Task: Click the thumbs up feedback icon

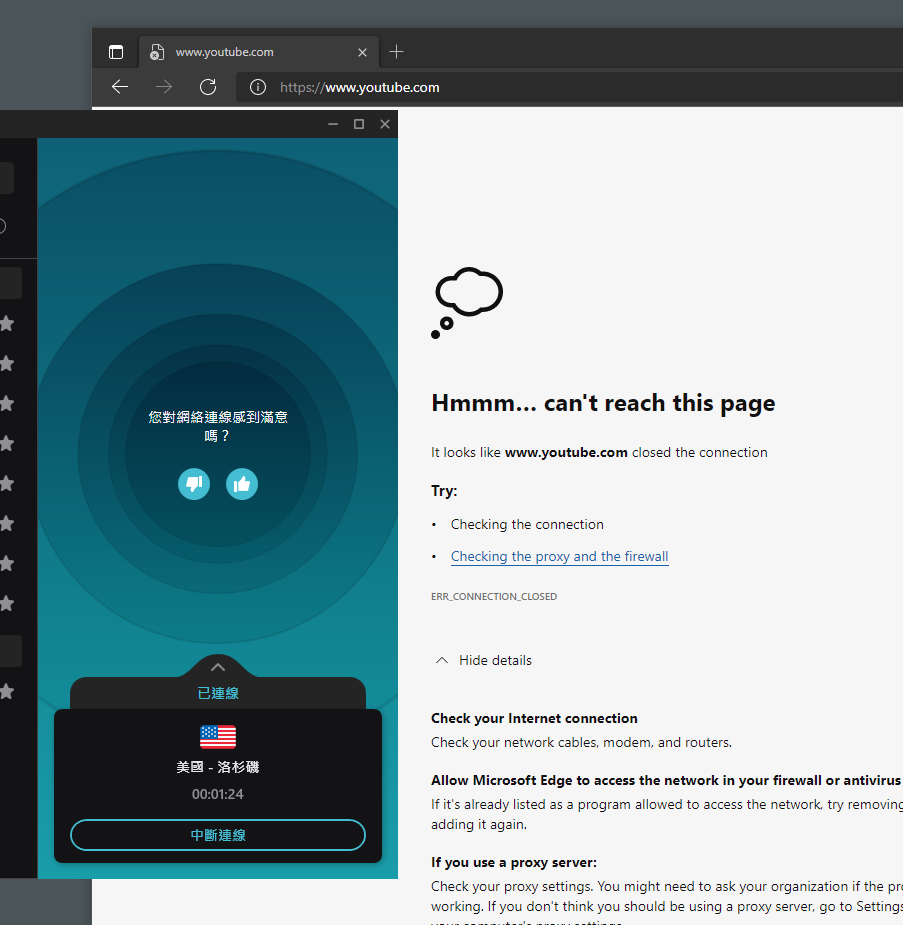Action: click(242, 484)
